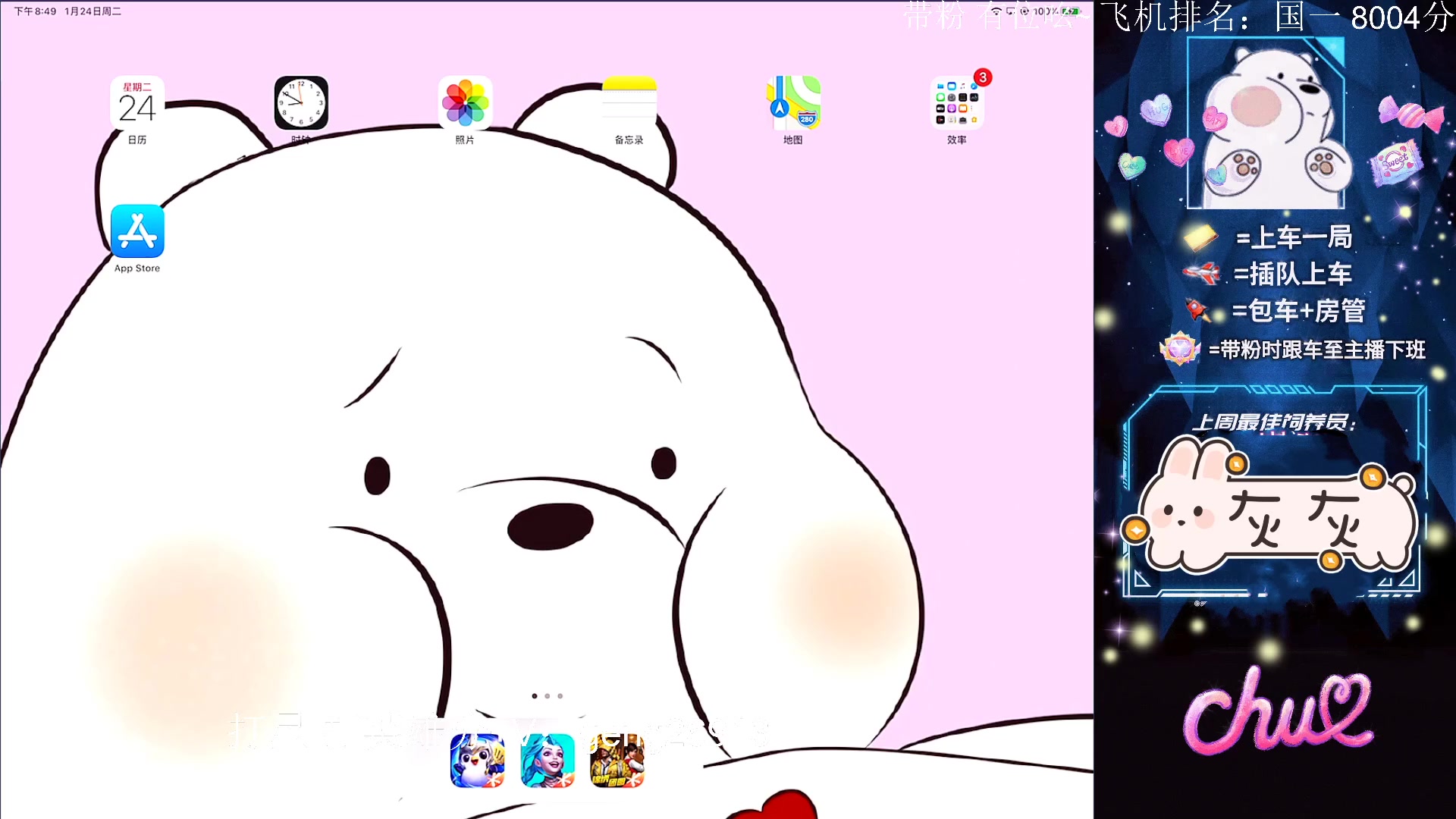1456x819 pixels.
Task: Tap the screen mirroring status icon
Action: pos(1011,11)
